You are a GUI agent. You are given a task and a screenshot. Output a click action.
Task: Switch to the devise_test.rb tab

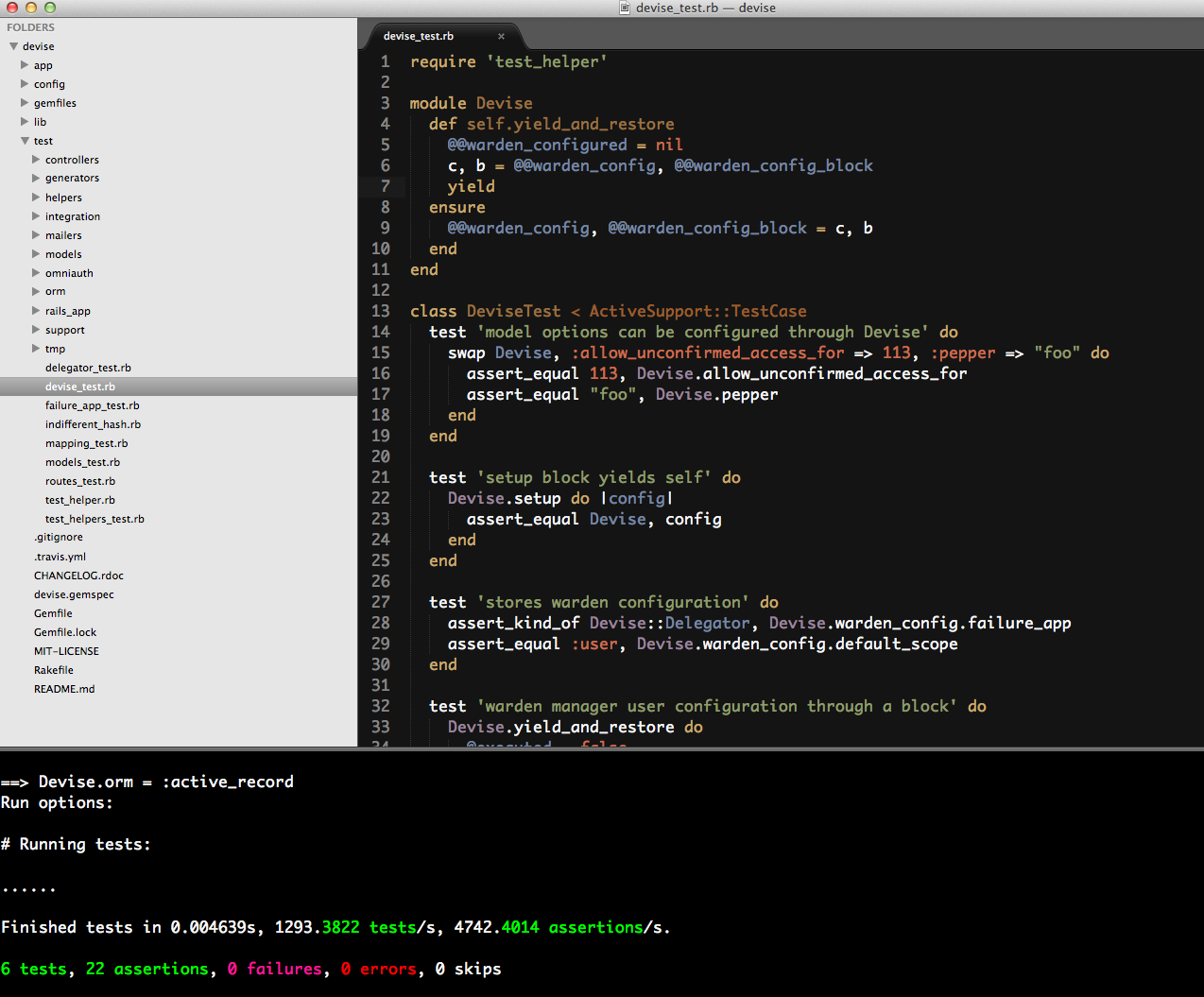[x=419, y=37]
